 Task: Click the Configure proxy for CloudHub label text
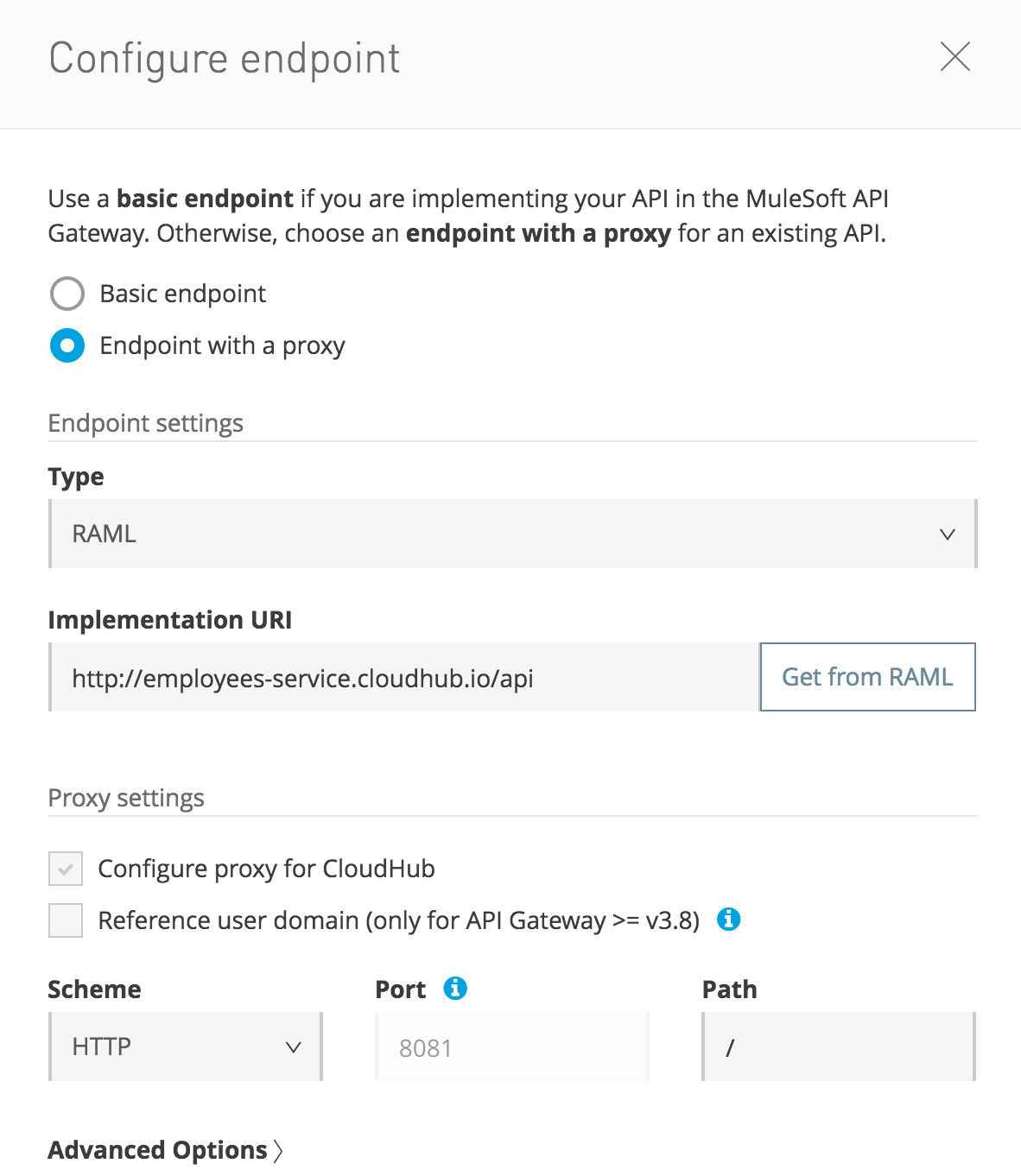click(x=266, y=869)
